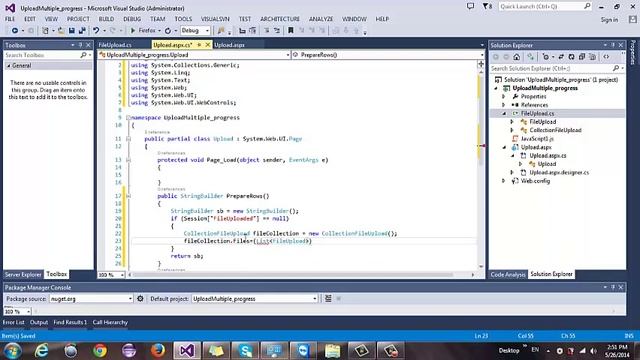
Task: Open Internet Explorer from the taskbar
Action: pyautogui.click(x=41, y=351)
